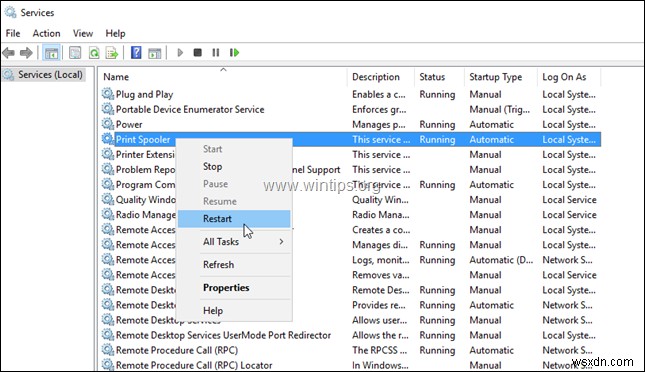Screen dimensions: 645x372
Task: Click 'Creates a co...' description cell
Action: tap(381, 230)
